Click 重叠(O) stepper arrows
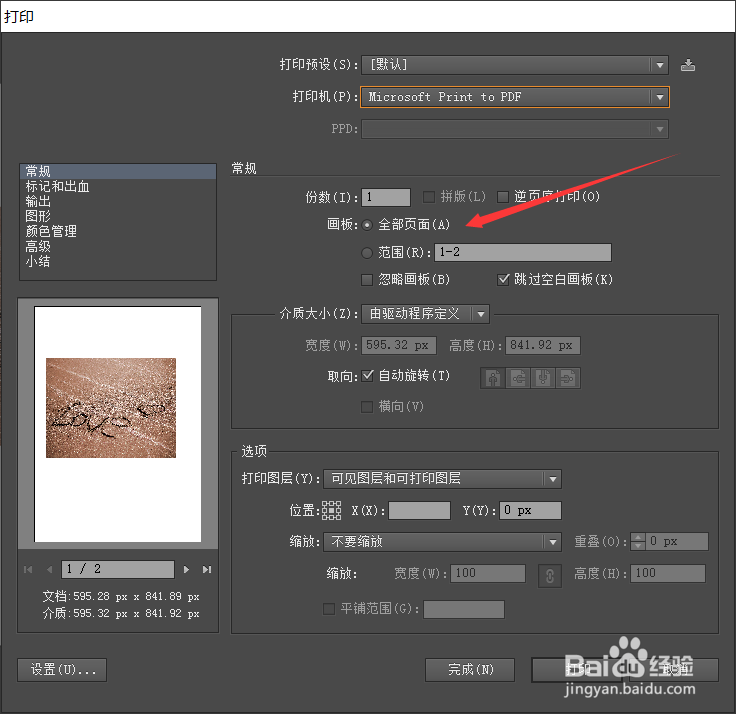 pos(638,541)
